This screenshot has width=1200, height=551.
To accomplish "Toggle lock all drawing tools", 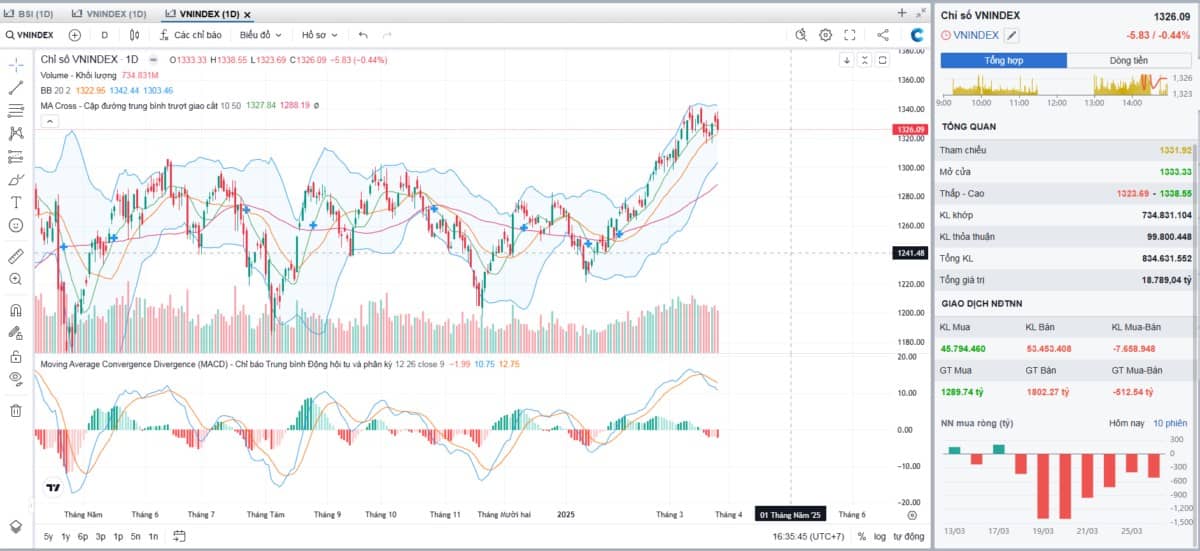I will [x=16, y=356].
